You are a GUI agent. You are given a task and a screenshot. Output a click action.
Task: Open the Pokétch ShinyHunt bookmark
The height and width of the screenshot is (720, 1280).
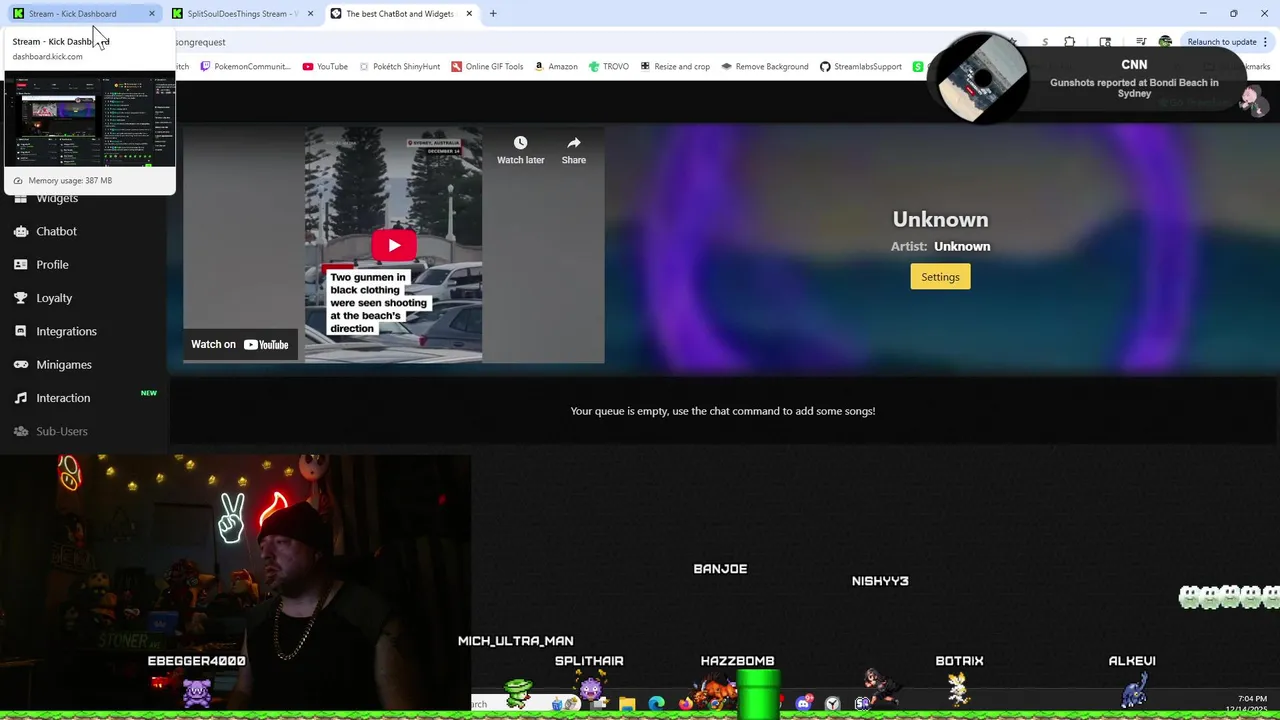coord(399,67)
